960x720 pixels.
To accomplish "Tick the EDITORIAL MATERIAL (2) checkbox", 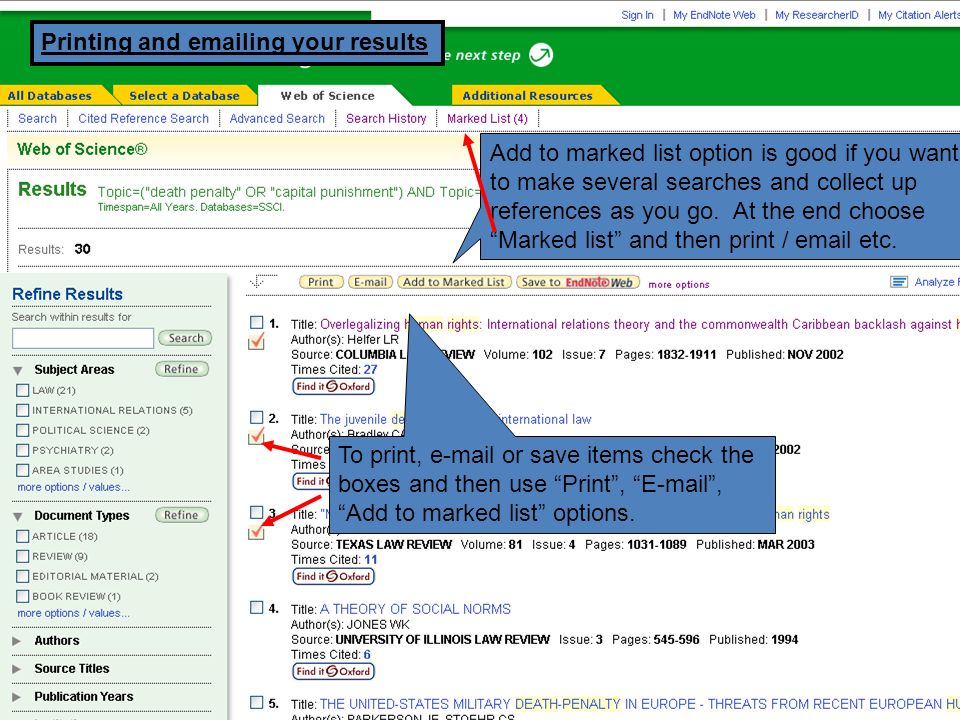I will click(x=23, y=576).
